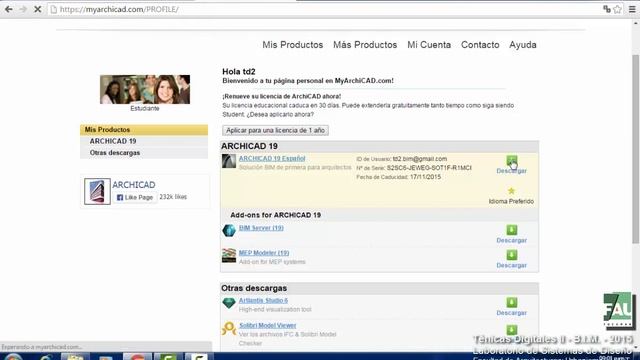Click Aplicar para una licencia de 1 año

[x=276, y=130]
